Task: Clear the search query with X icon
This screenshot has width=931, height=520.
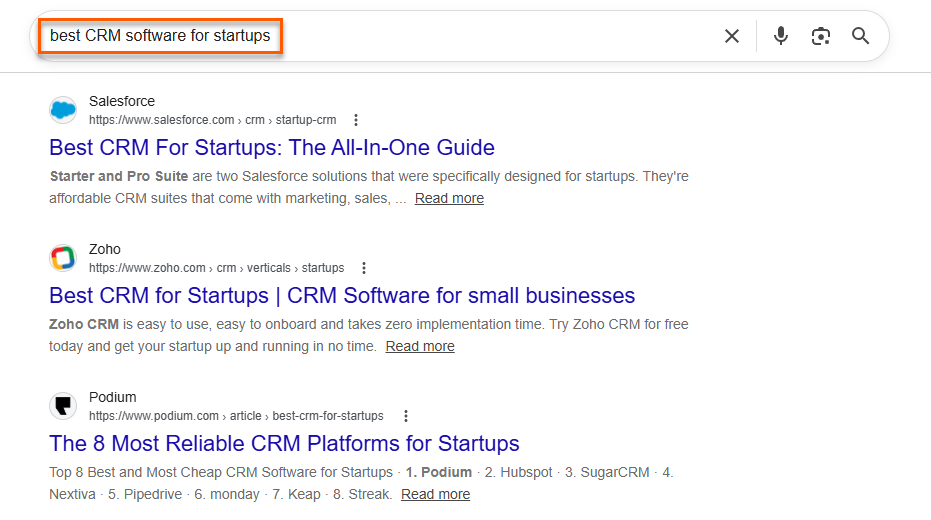Action: (x=732, y=36)
